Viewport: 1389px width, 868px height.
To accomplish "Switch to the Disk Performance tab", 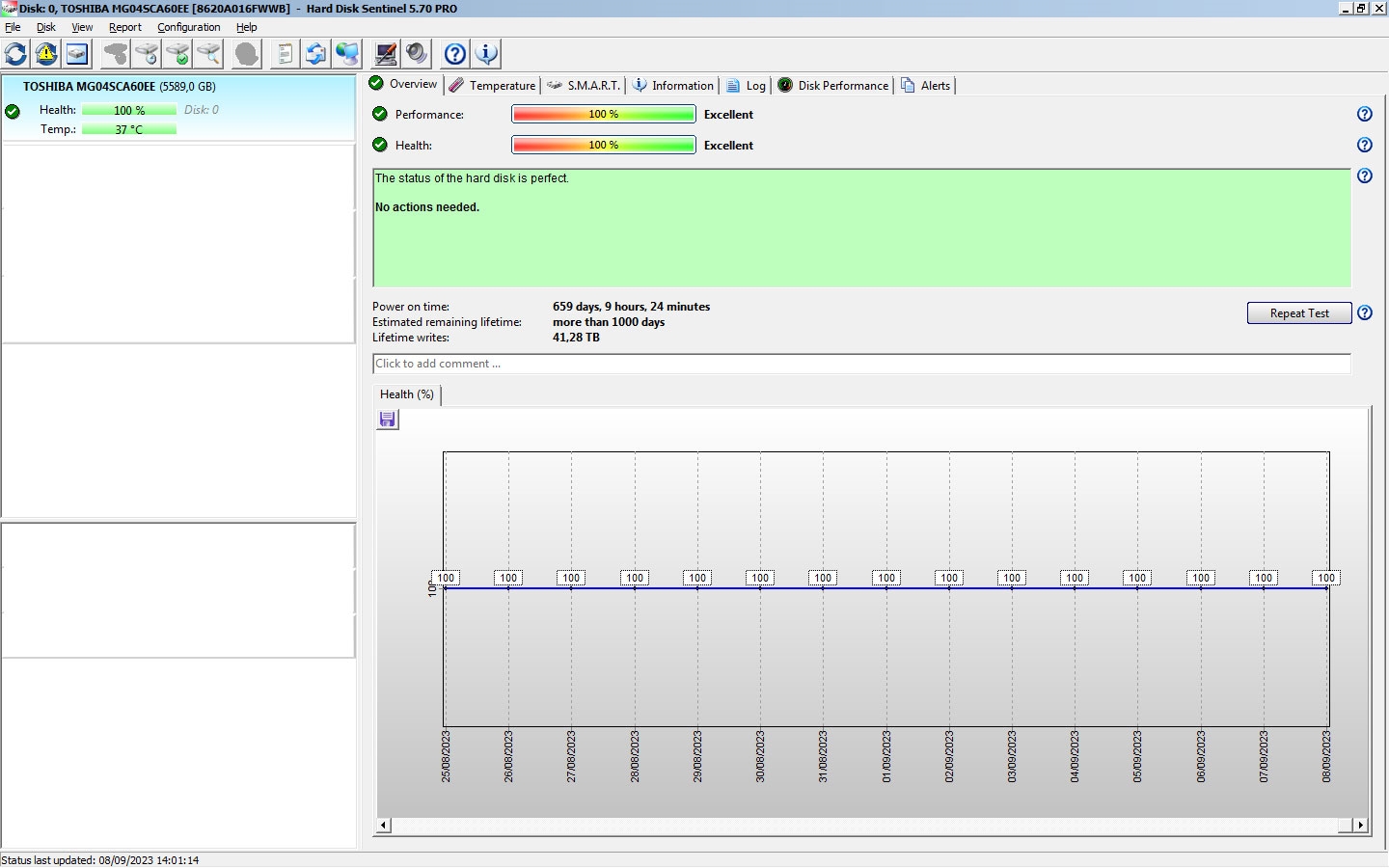I will (x=833, y=86).
